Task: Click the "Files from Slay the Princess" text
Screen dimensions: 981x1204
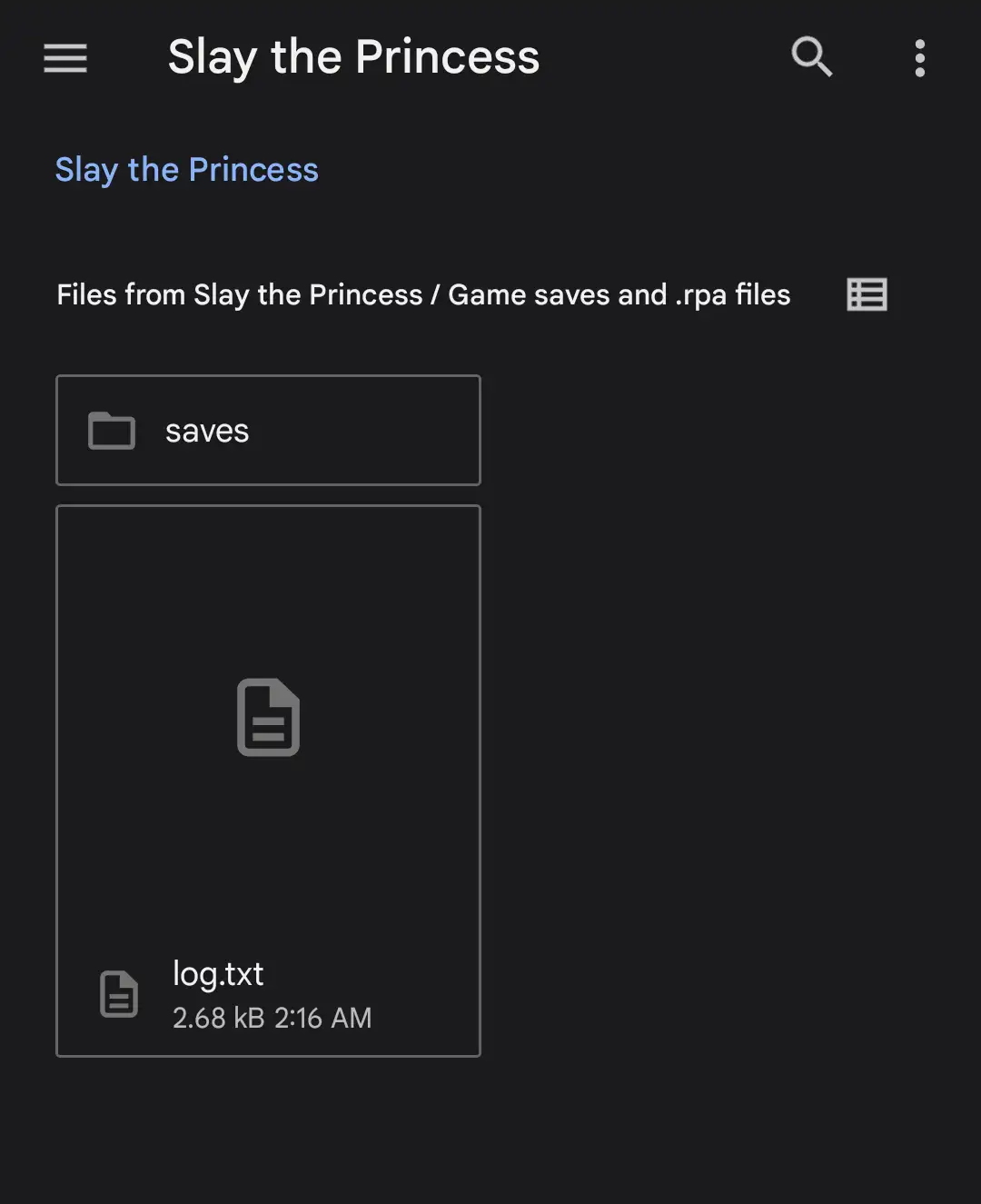Action: point(239,294)
